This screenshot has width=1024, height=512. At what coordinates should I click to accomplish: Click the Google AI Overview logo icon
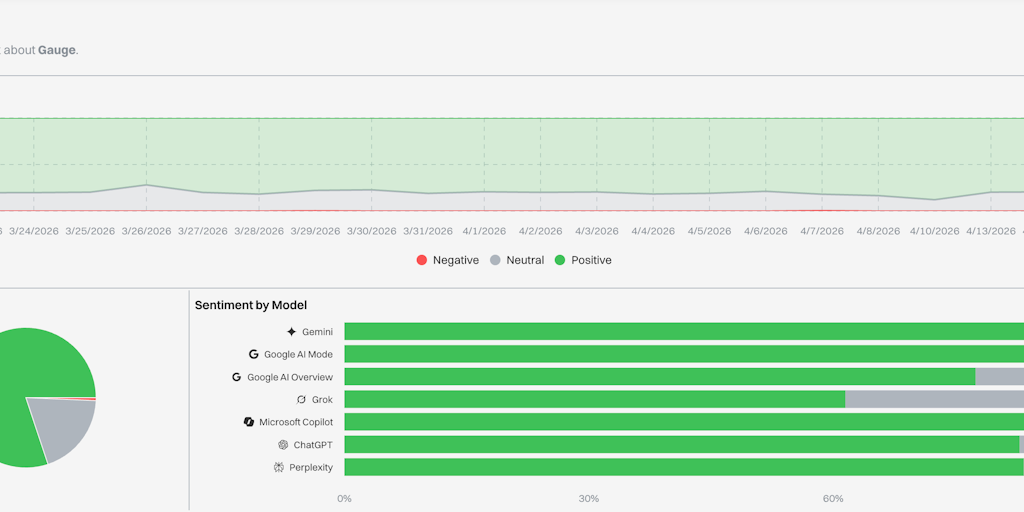[x=237, y=377]
